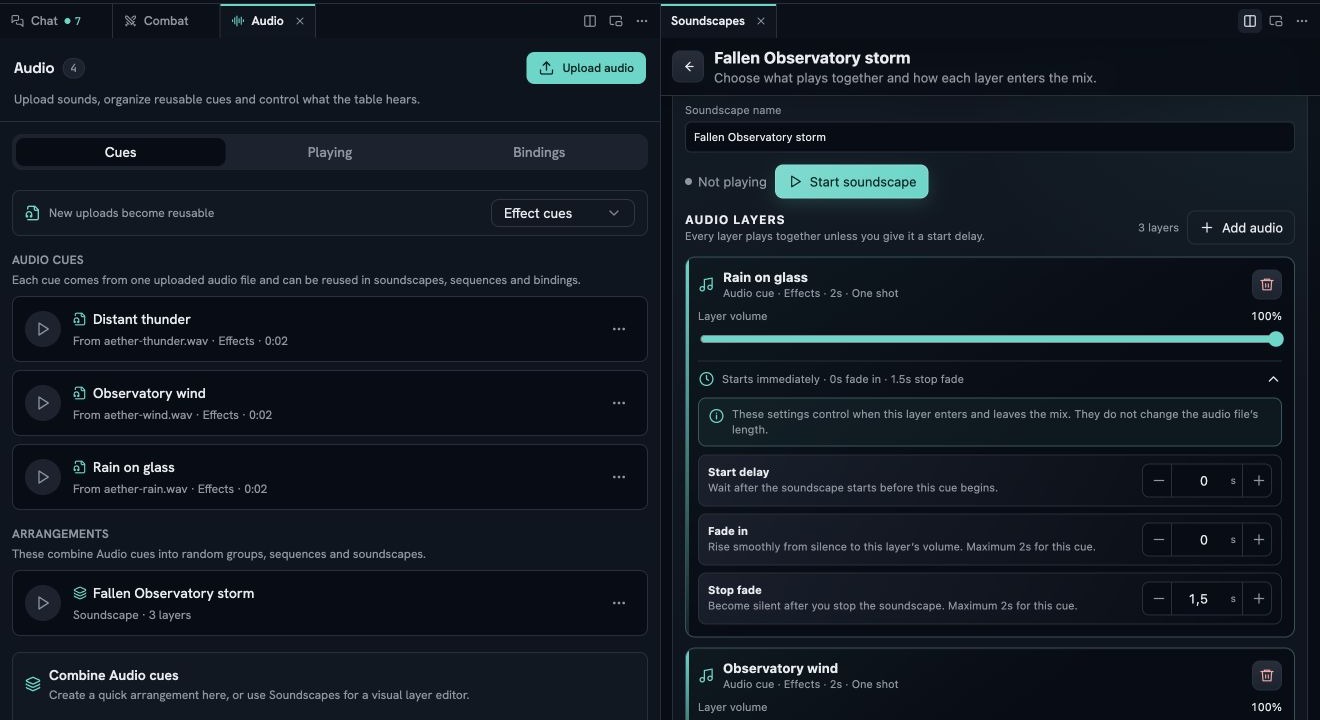This screenshot has width=1320, height=720.
Task: Delete the Observatory wind layer
Action: click(x=1267, y=676)
